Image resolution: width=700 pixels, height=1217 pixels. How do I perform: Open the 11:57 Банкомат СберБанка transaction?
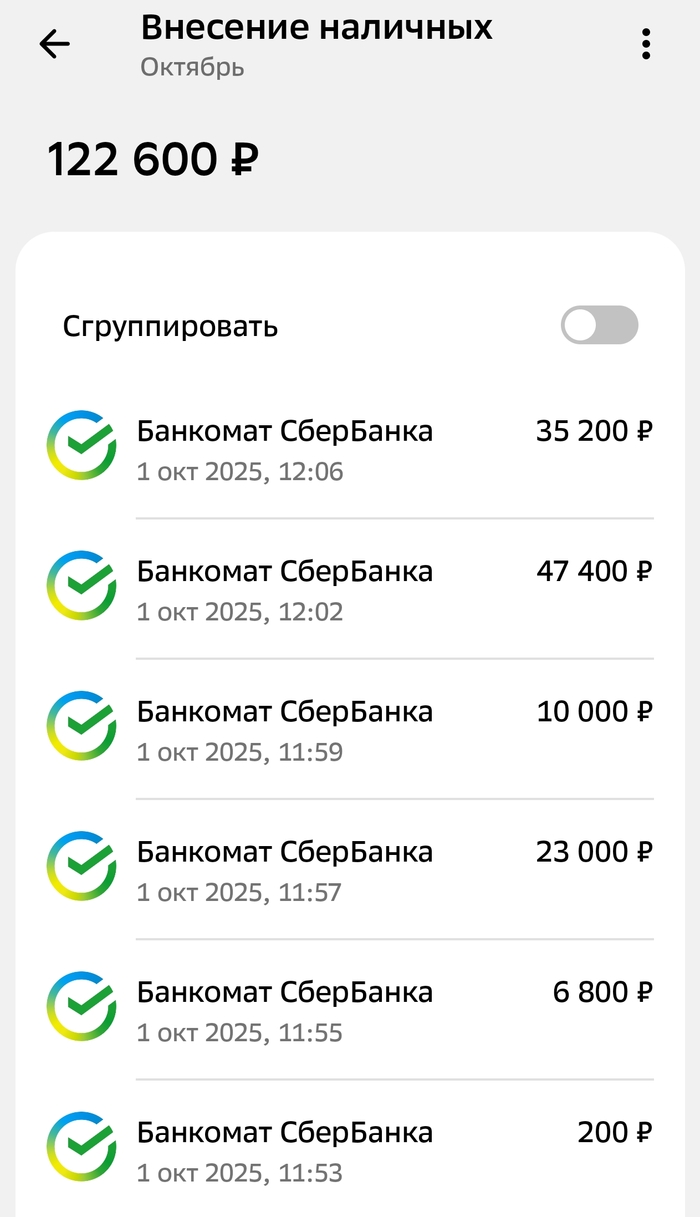pyautogui.click(x=285, y=869)
